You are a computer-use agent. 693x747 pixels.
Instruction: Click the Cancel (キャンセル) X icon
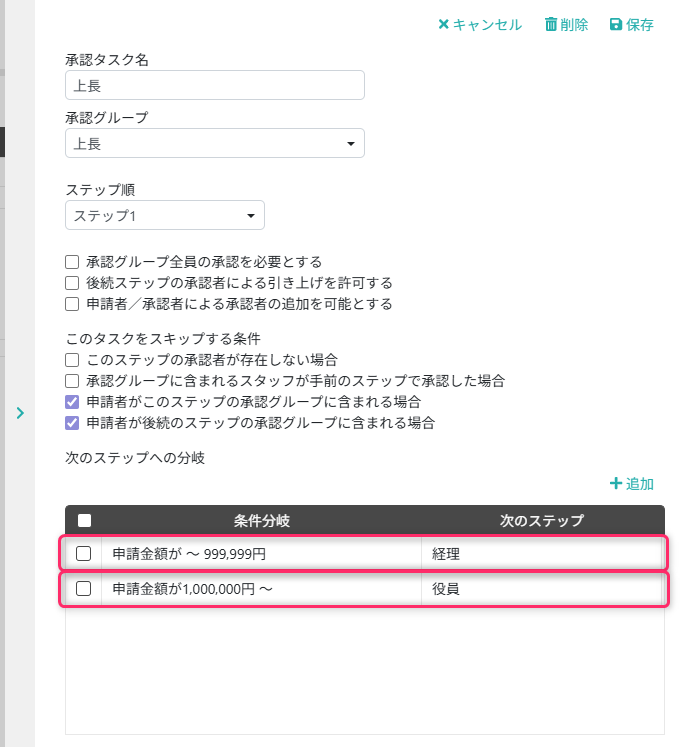(444, 25)
